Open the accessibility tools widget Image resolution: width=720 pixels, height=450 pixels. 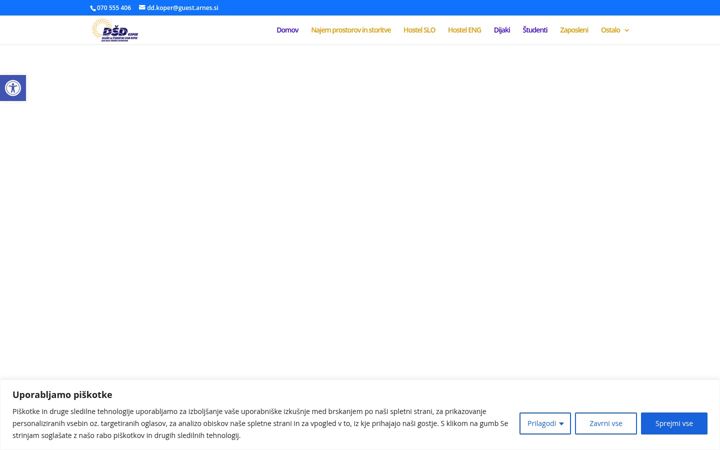tap(13, 88)
